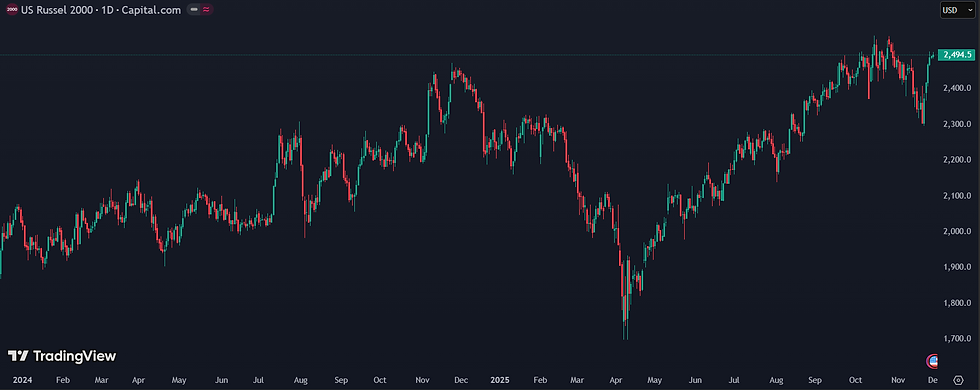Click the grey dash status indicator icon

click(195, 10)
